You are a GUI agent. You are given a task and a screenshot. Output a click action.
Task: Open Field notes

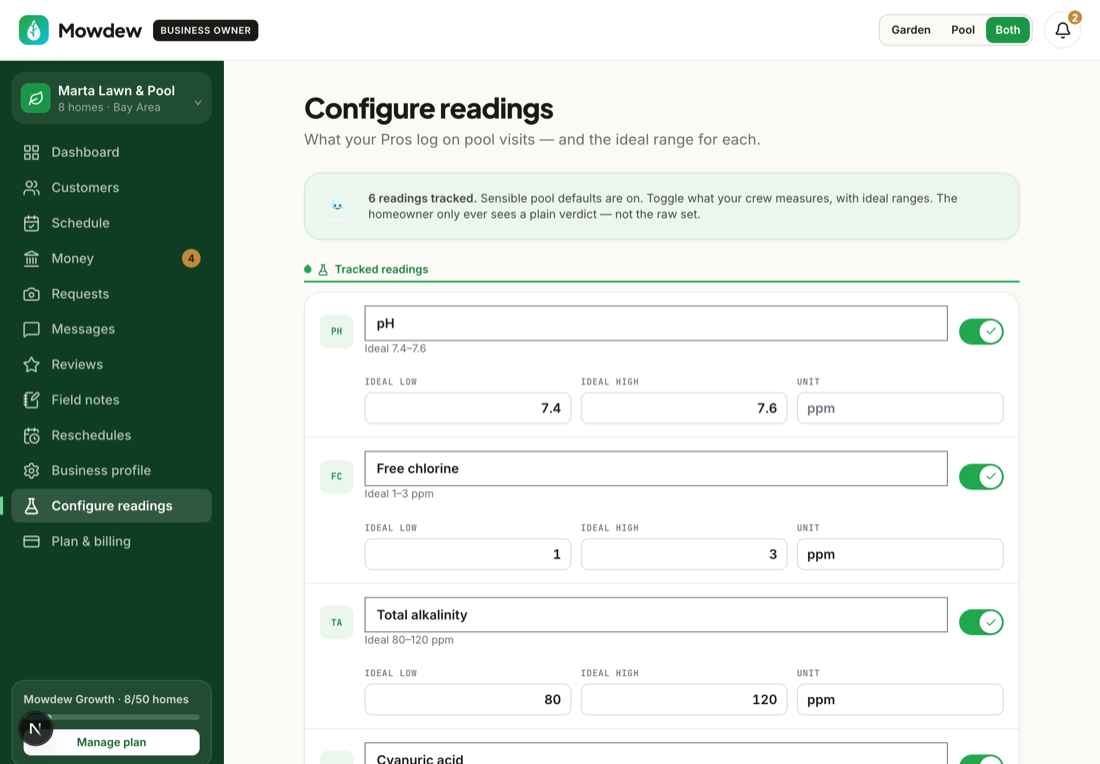click(x=112, y=400)
